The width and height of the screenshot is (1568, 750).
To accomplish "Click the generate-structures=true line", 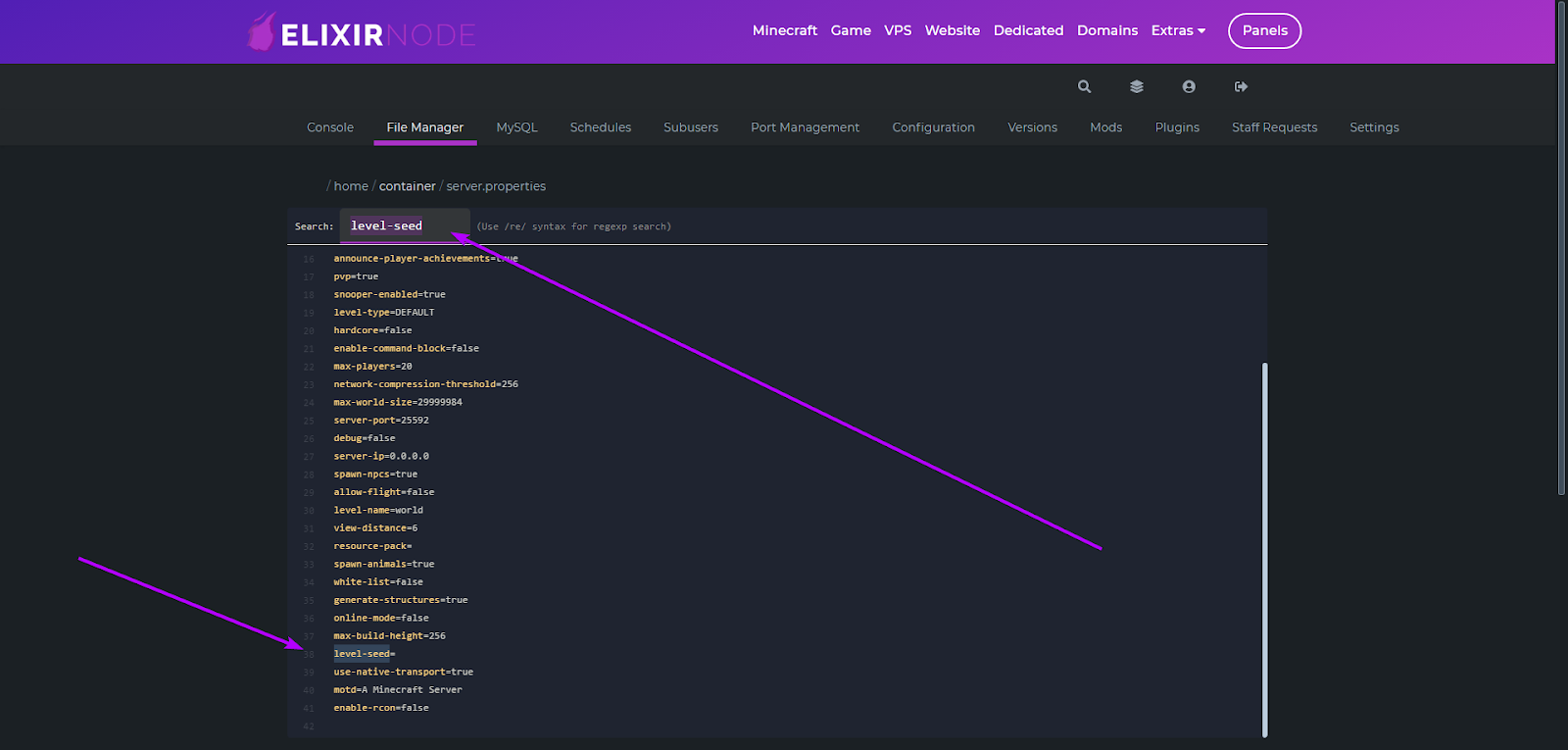I will tap(401, 600).
